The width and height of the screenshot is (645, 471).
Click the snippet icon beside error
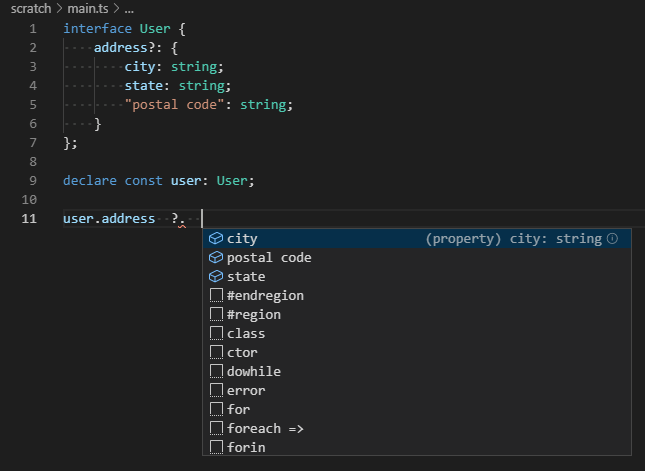(x=216, y=390)
